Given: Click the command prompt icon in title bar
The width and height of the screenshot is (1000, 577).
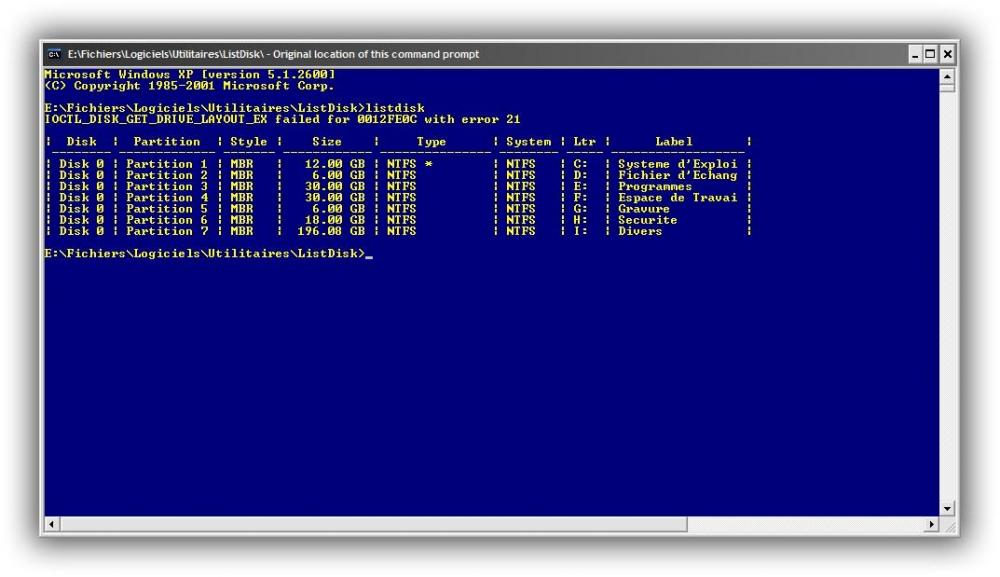Looking at the screenshot, I should click(54, 53).
